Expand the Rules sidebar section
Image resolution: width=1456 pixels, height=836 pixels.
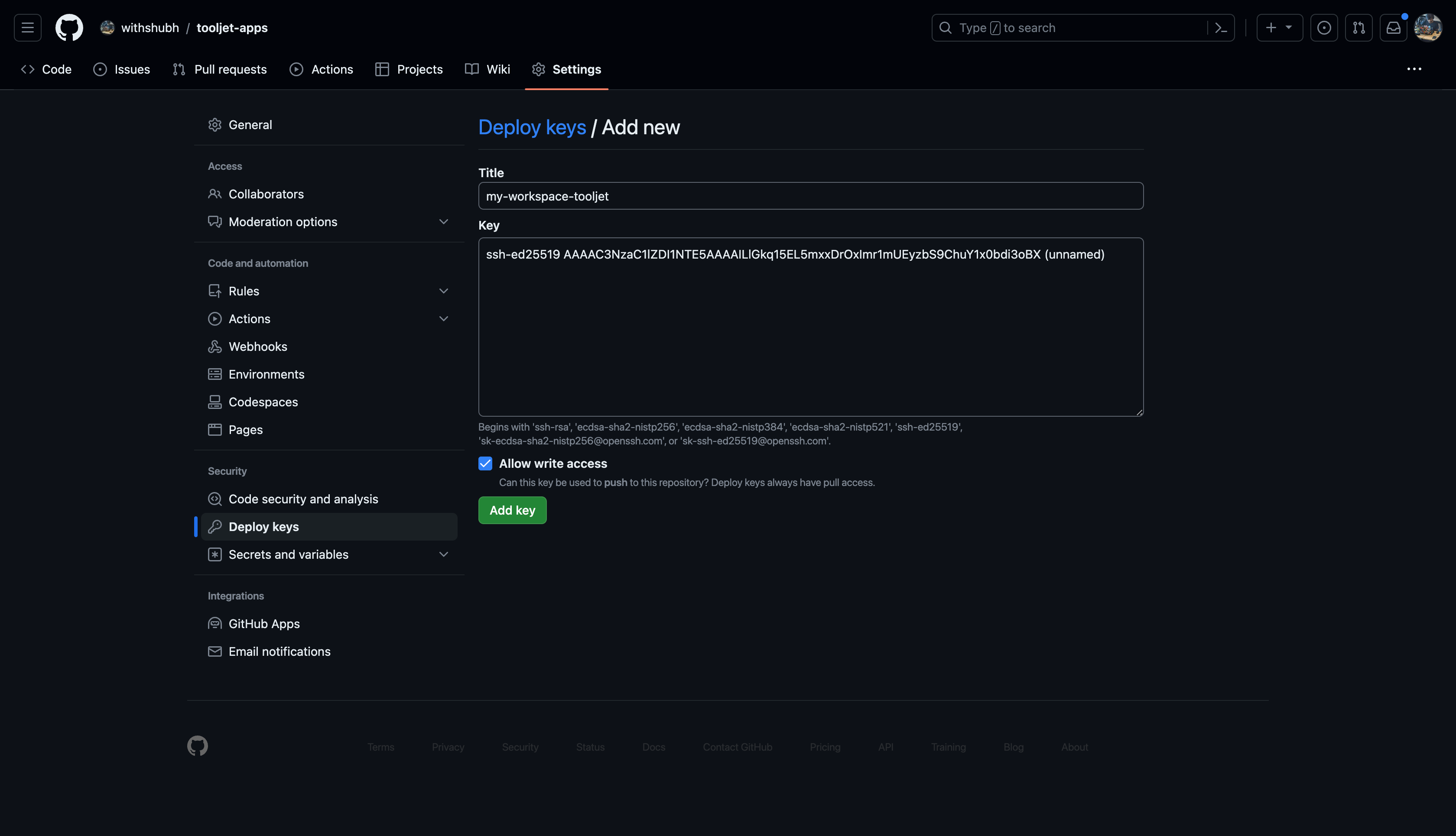(x=443, y=291)
